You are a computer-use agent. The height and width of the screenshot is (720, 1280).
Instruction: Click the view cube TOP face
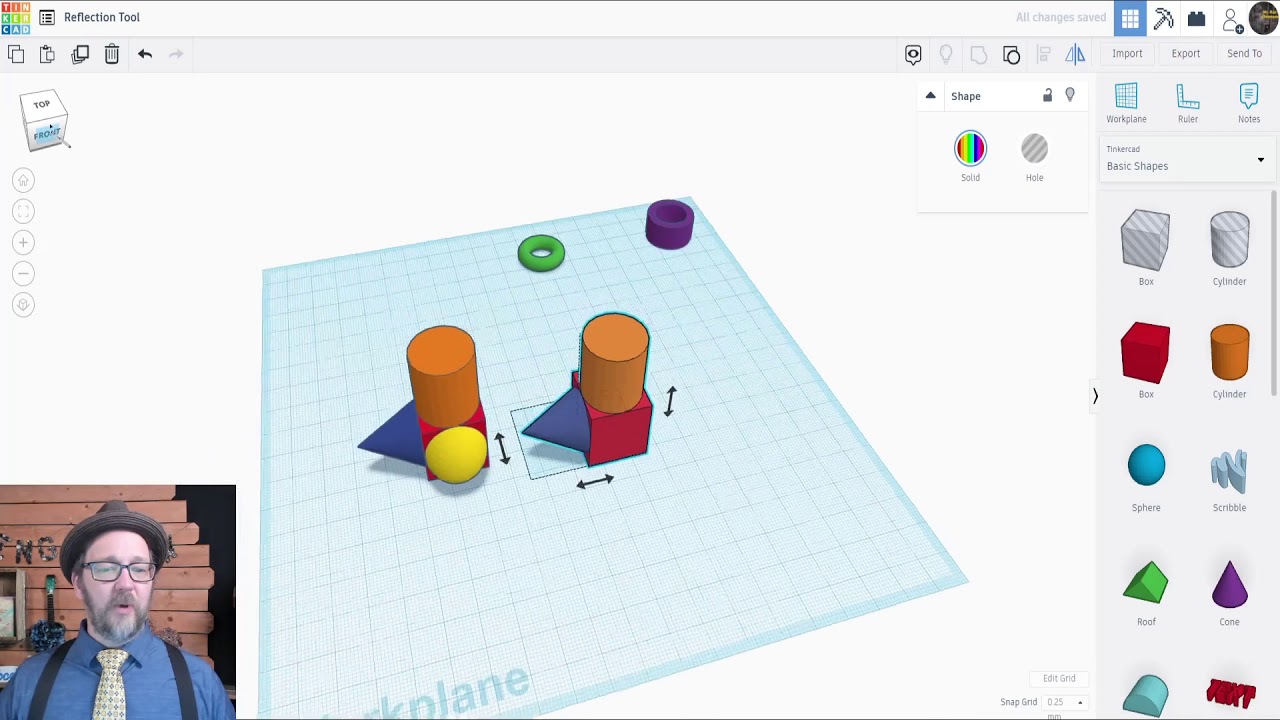point(42,105)
